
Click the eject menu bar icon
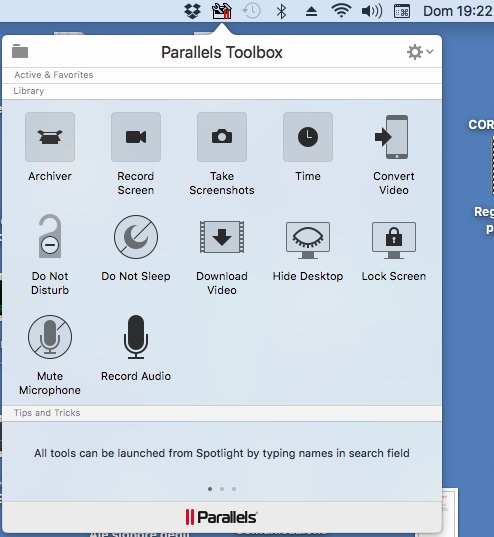tap(311, 11)
